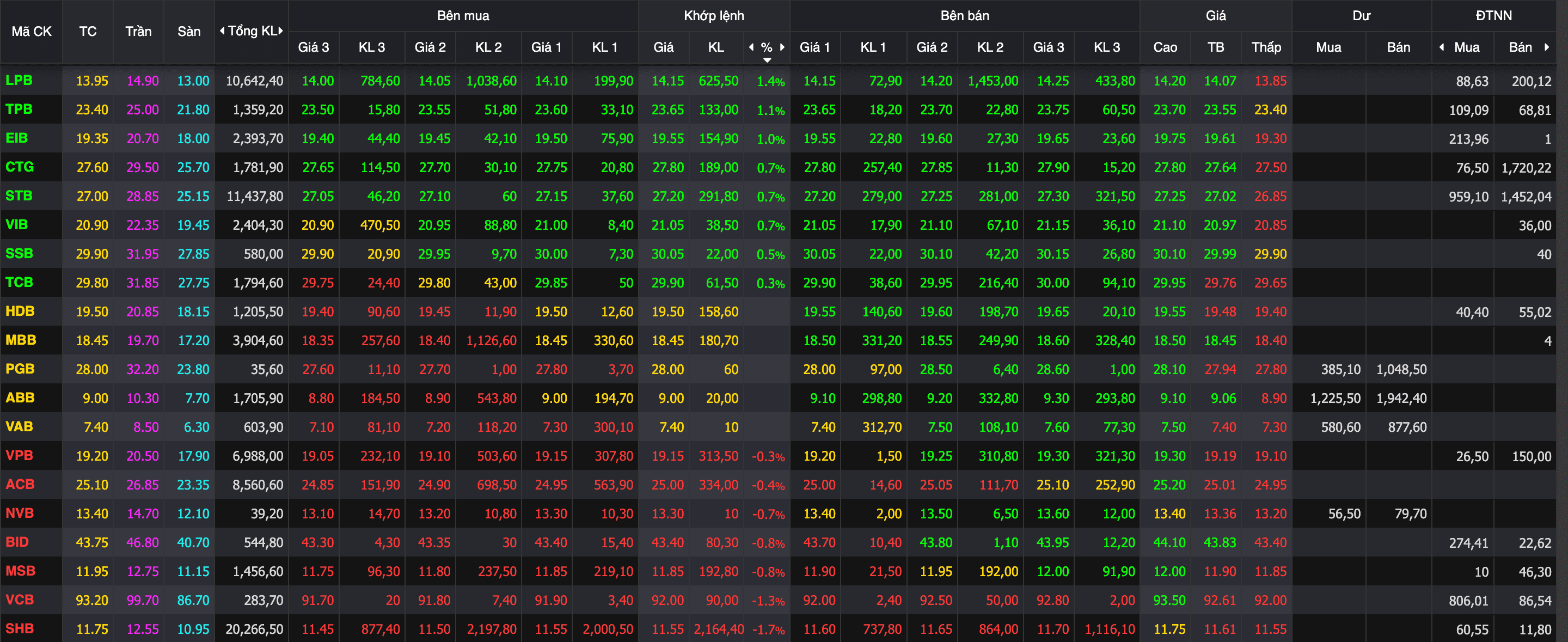Click VCB percent change -1.3%
1568x642 pixels.
click(x=768, y=601)
